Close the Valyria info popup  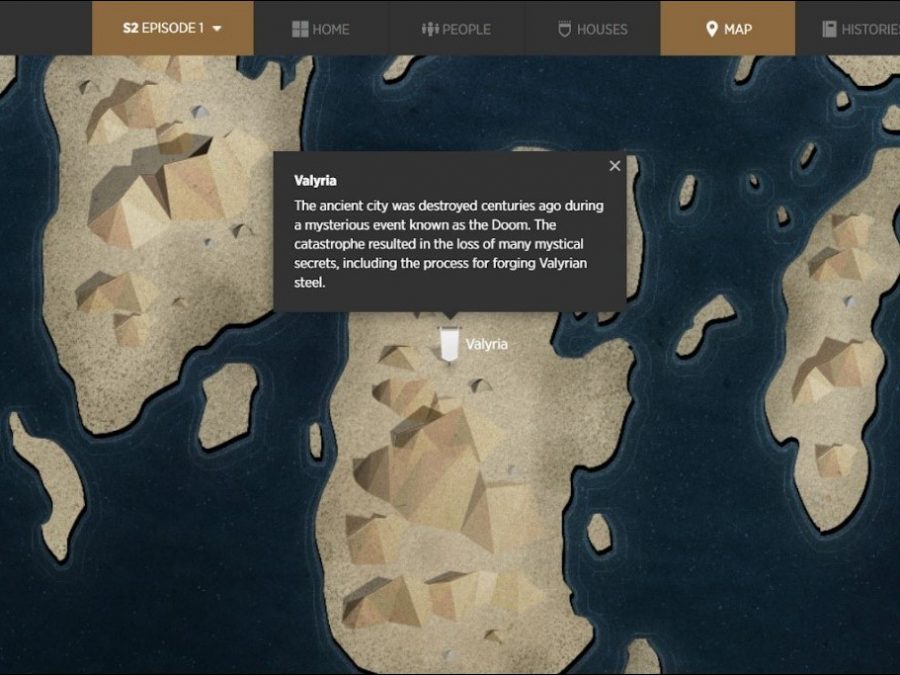(x=615, y=166)
